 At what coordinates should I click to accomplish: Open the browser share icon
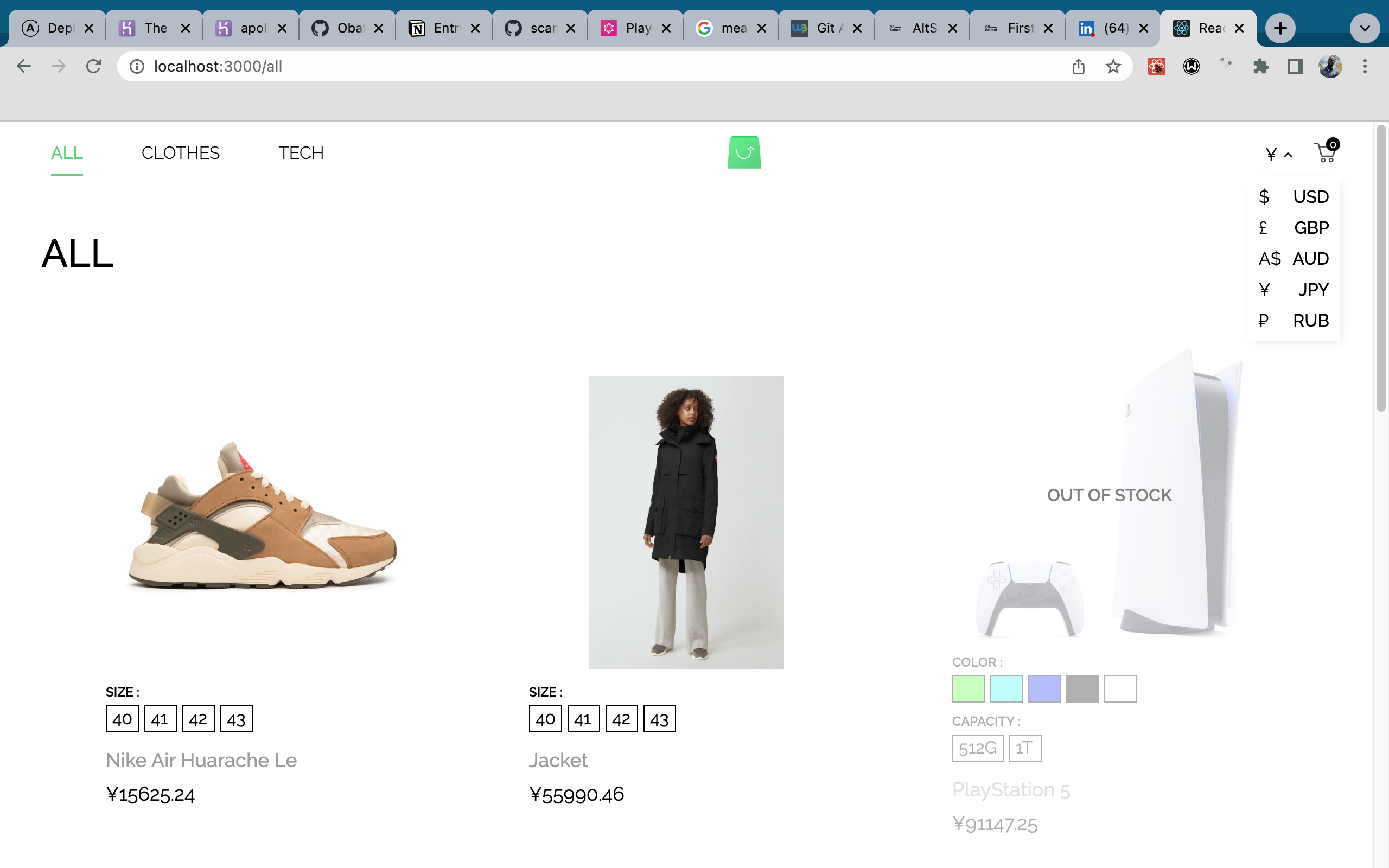tap(1079, 67)
